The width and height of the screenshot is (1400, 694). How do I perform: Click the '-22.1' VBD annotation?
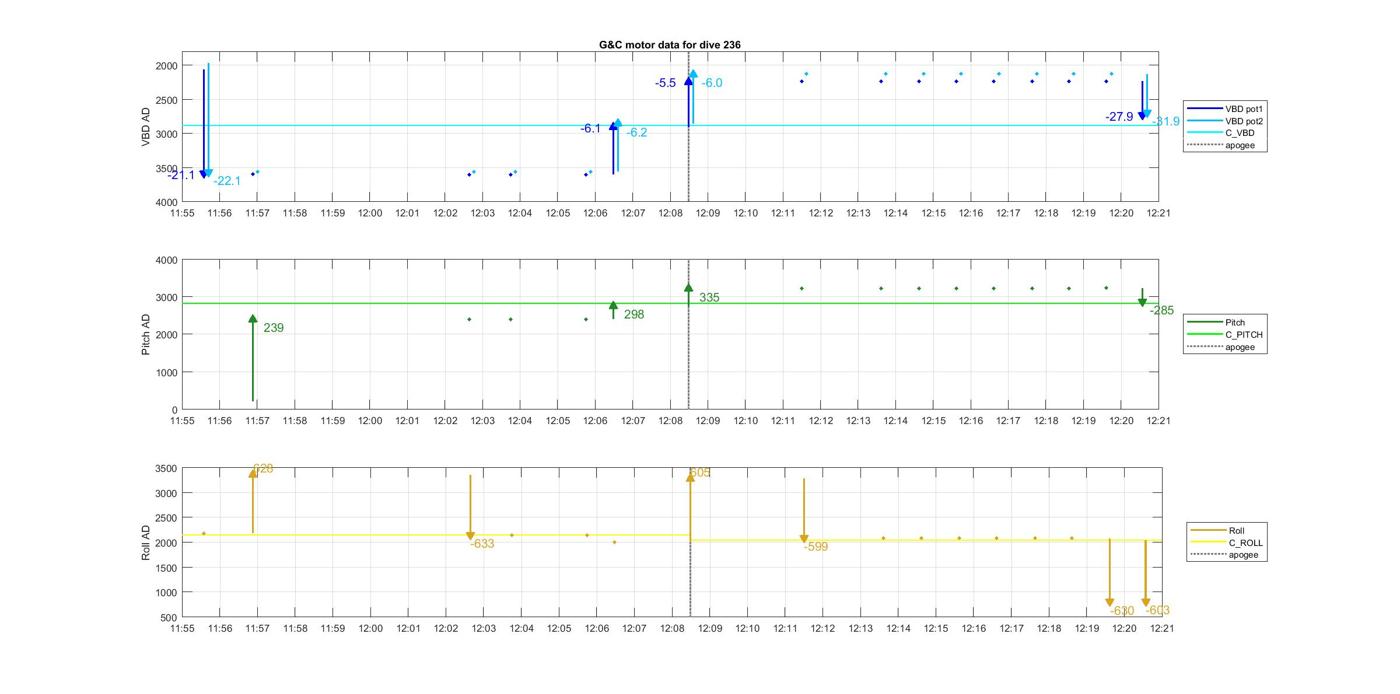227,181
